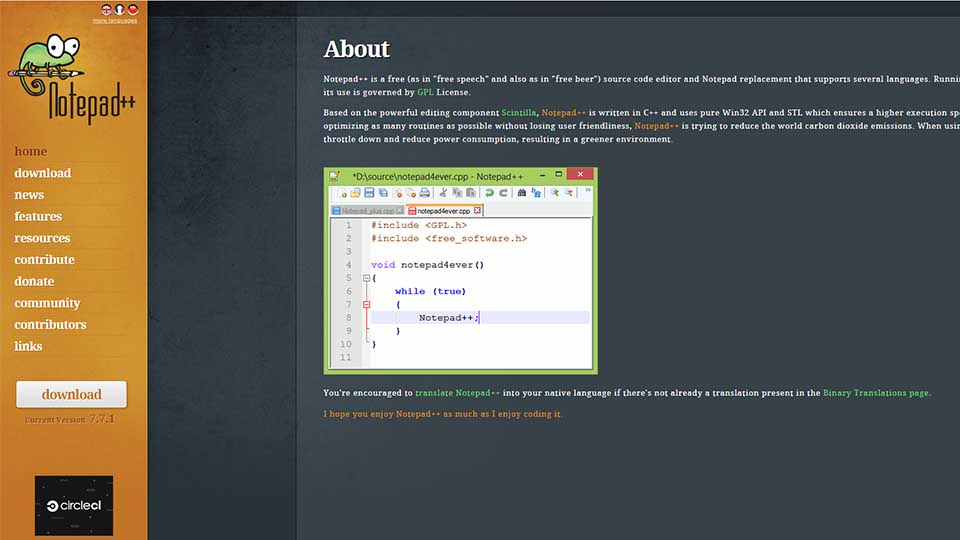This screenshot has height=540, width=960.
Task: Open the CircleCI advertisement banner
Action: click(74, 506)
